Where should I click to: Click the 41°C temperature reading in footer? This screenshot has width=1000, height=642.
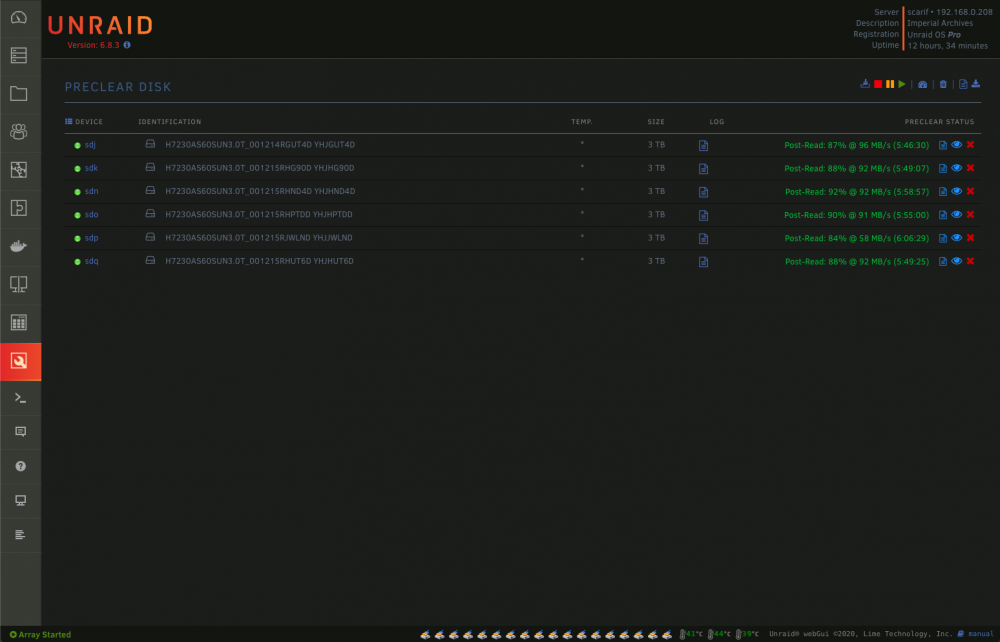coord(692,634)
